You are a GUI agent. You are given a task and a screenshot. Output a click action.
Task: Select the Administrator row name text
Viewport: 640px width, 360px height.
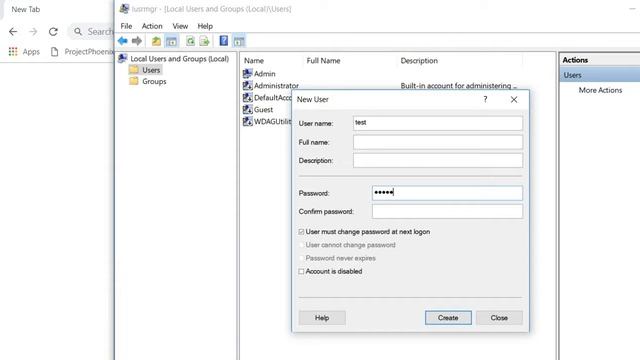tap(276, 86)
